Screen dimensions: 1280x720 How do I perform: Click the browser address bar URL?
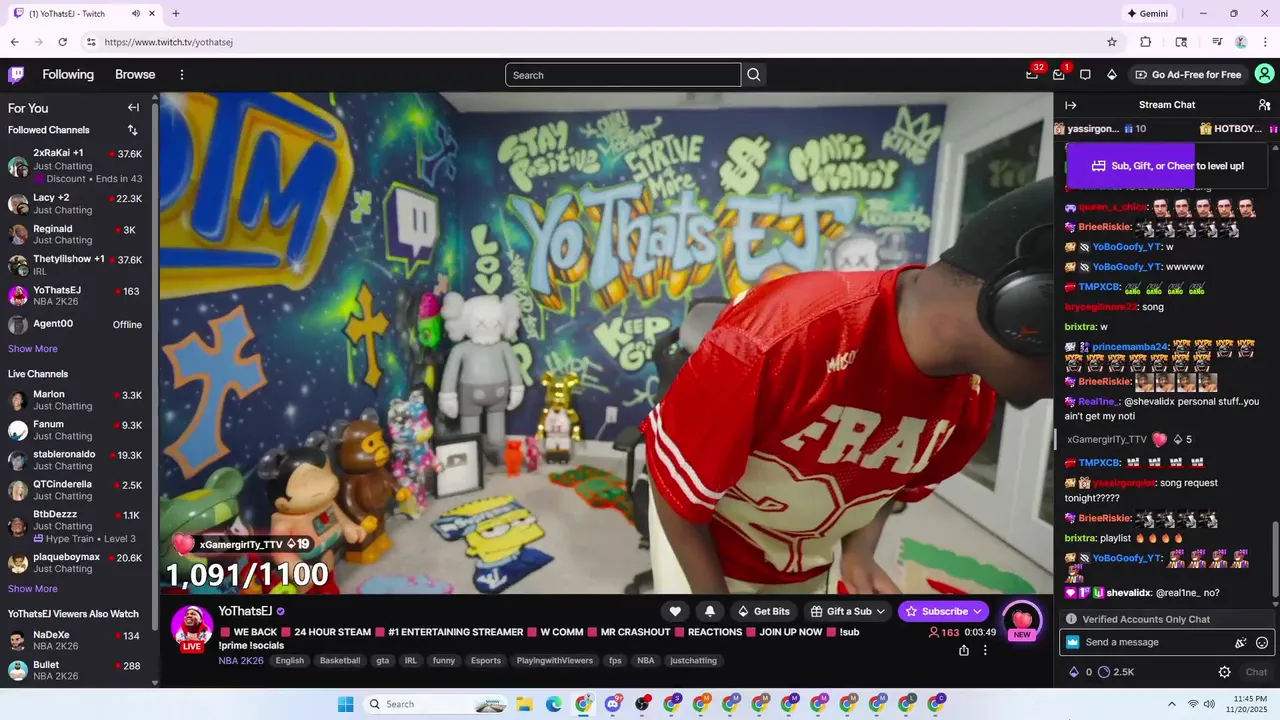coord(169,42)
